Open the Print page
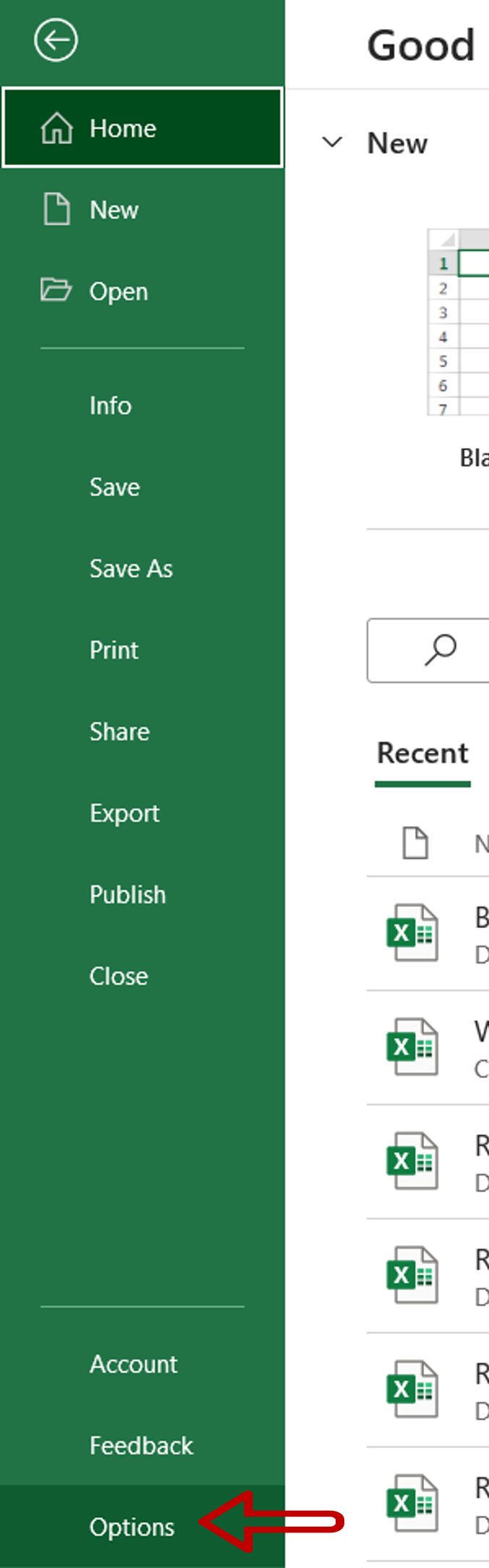 (x=114, y=650)
